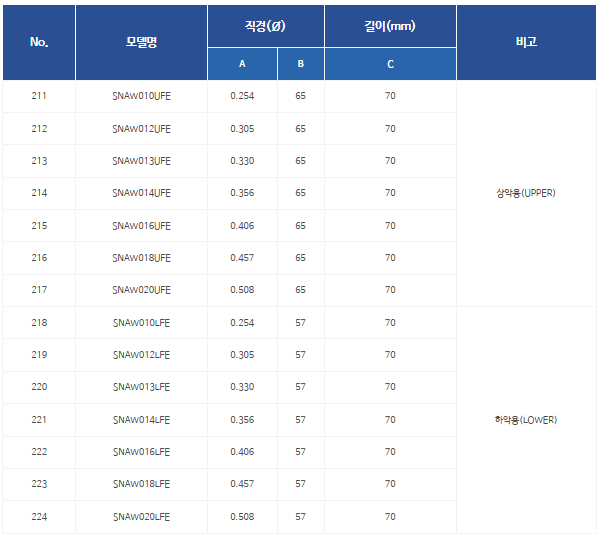Screen dimensions: 603x542
Task: Click the 하악용(LOWER) remark cell
Action: point(526,420)
